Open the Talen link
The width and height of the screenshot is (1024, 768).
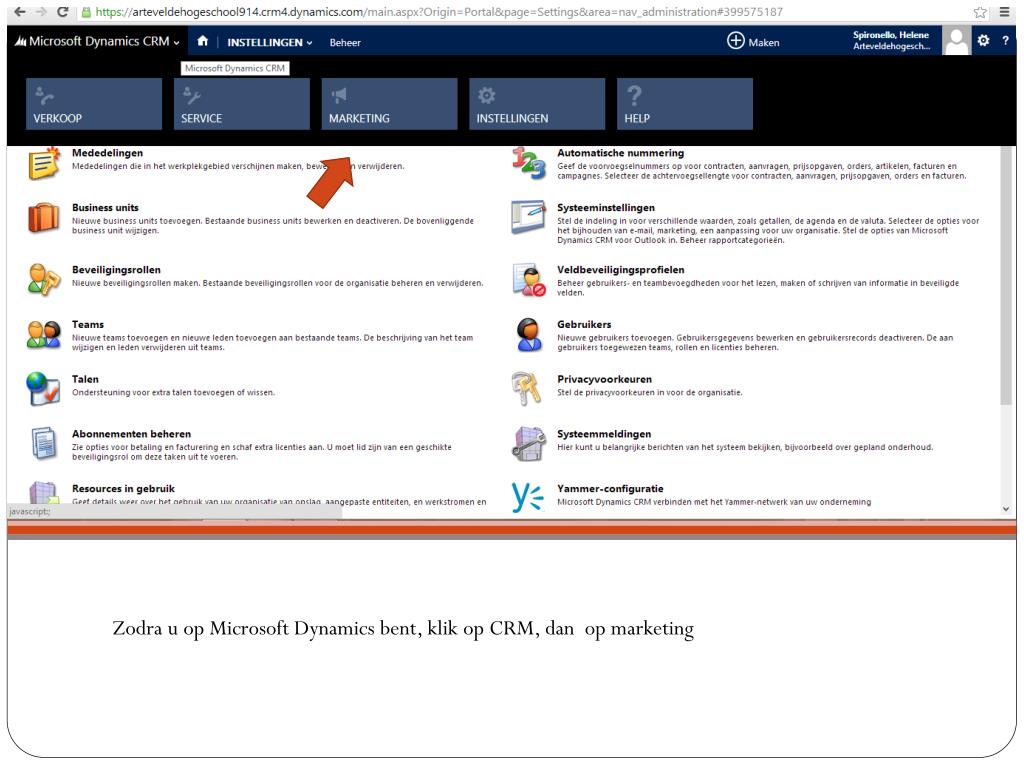coord(85,379)
